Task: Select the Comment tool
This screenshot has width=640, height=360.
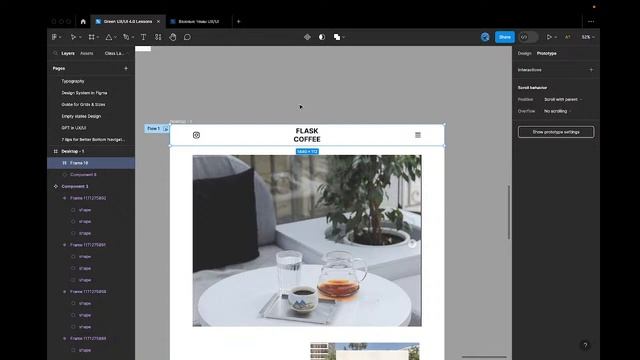Action: [187, 37]
